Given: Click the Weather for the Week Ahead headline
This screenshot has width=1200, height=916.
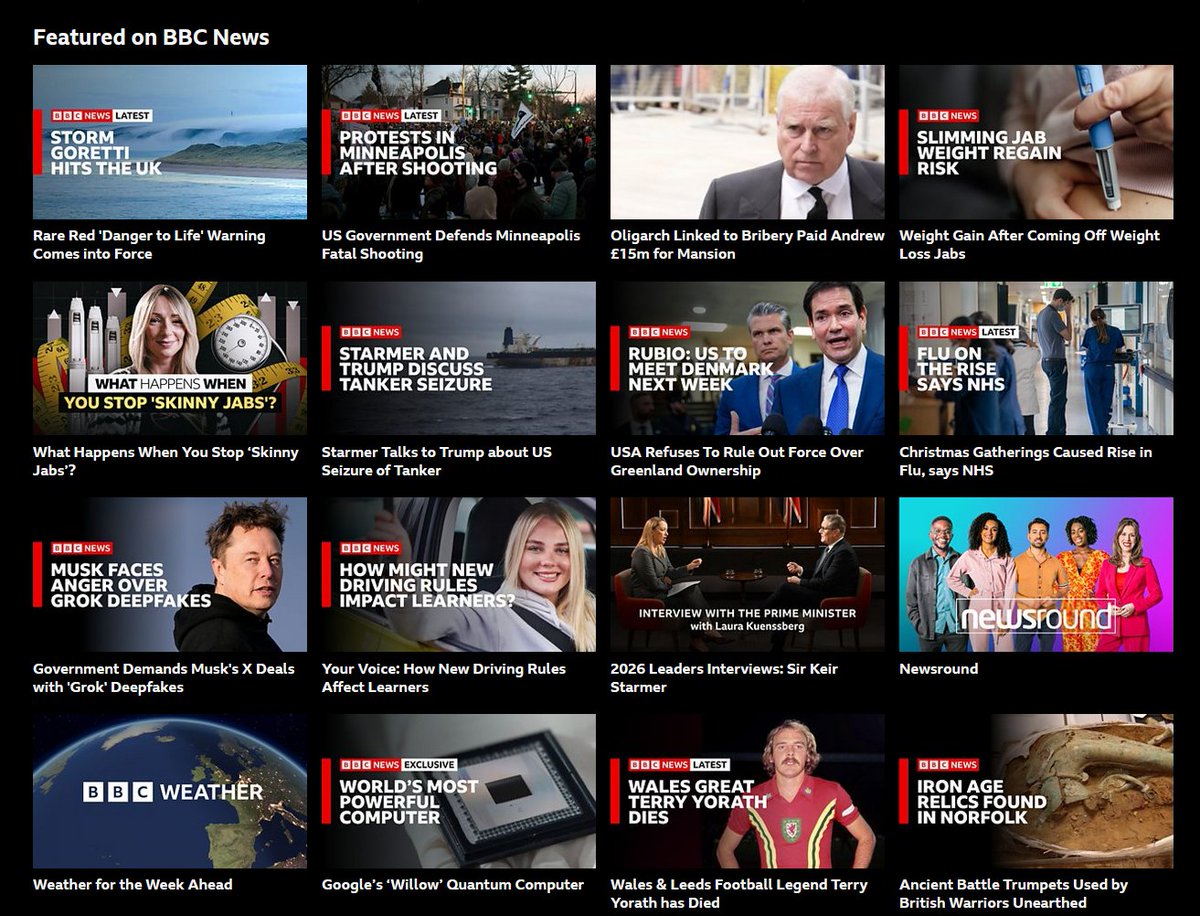Looking at the screenshot, I should pos(133,885).
